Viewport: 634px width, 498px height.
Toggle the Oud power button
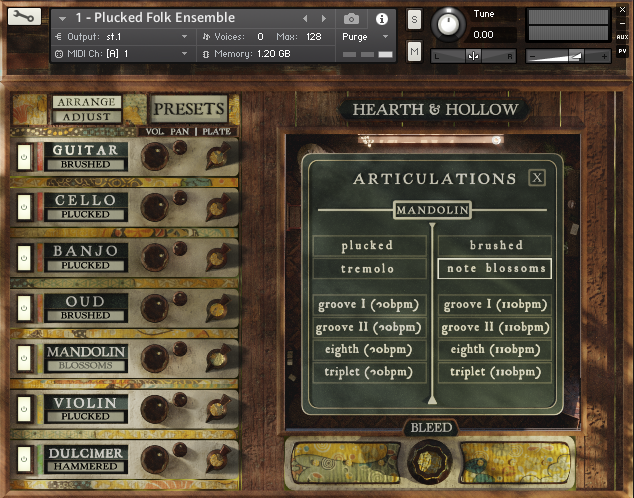click(24, 308)
